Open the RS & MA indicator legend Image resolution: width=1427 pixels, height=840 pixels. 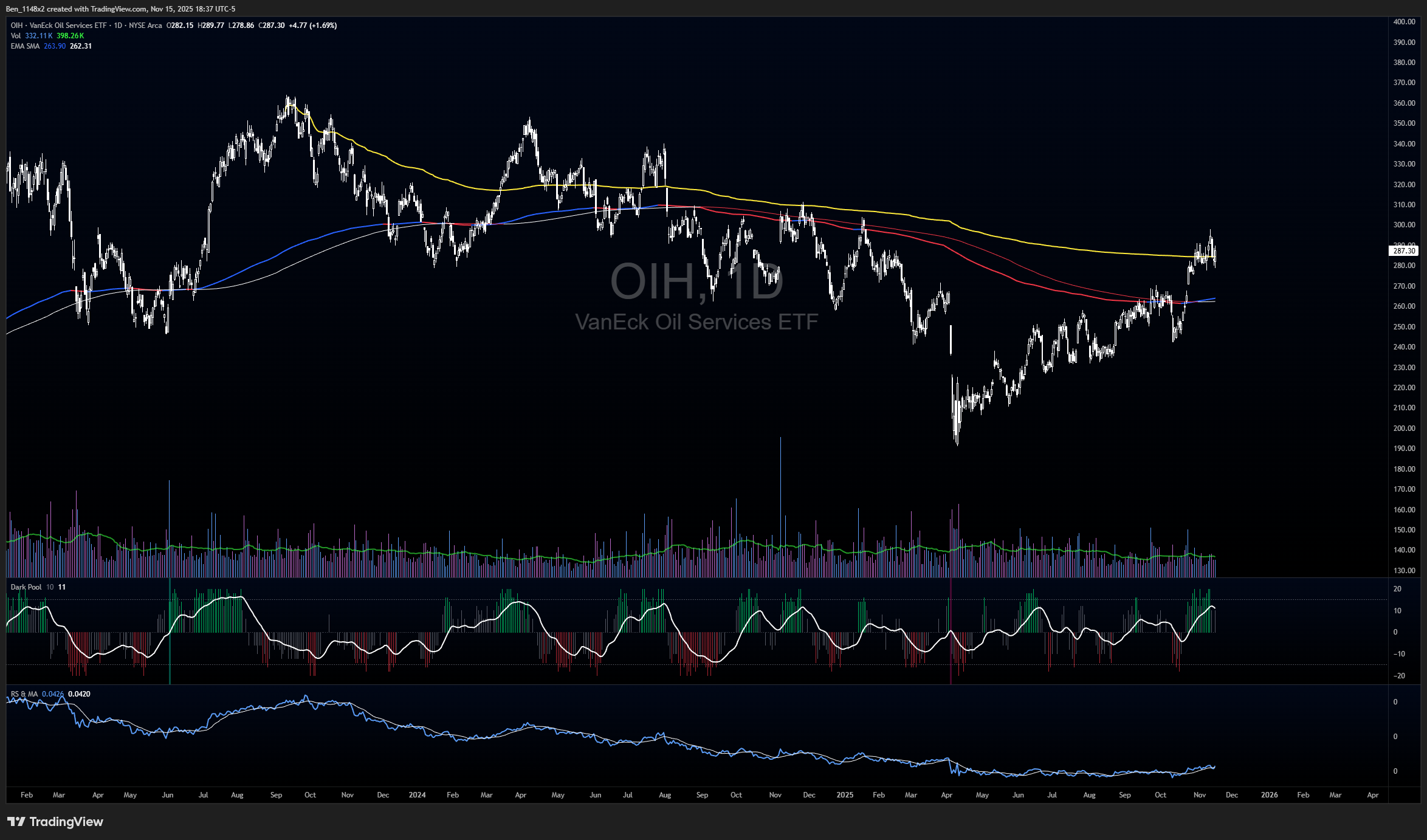pyautogui.click(x=24, y=694)
